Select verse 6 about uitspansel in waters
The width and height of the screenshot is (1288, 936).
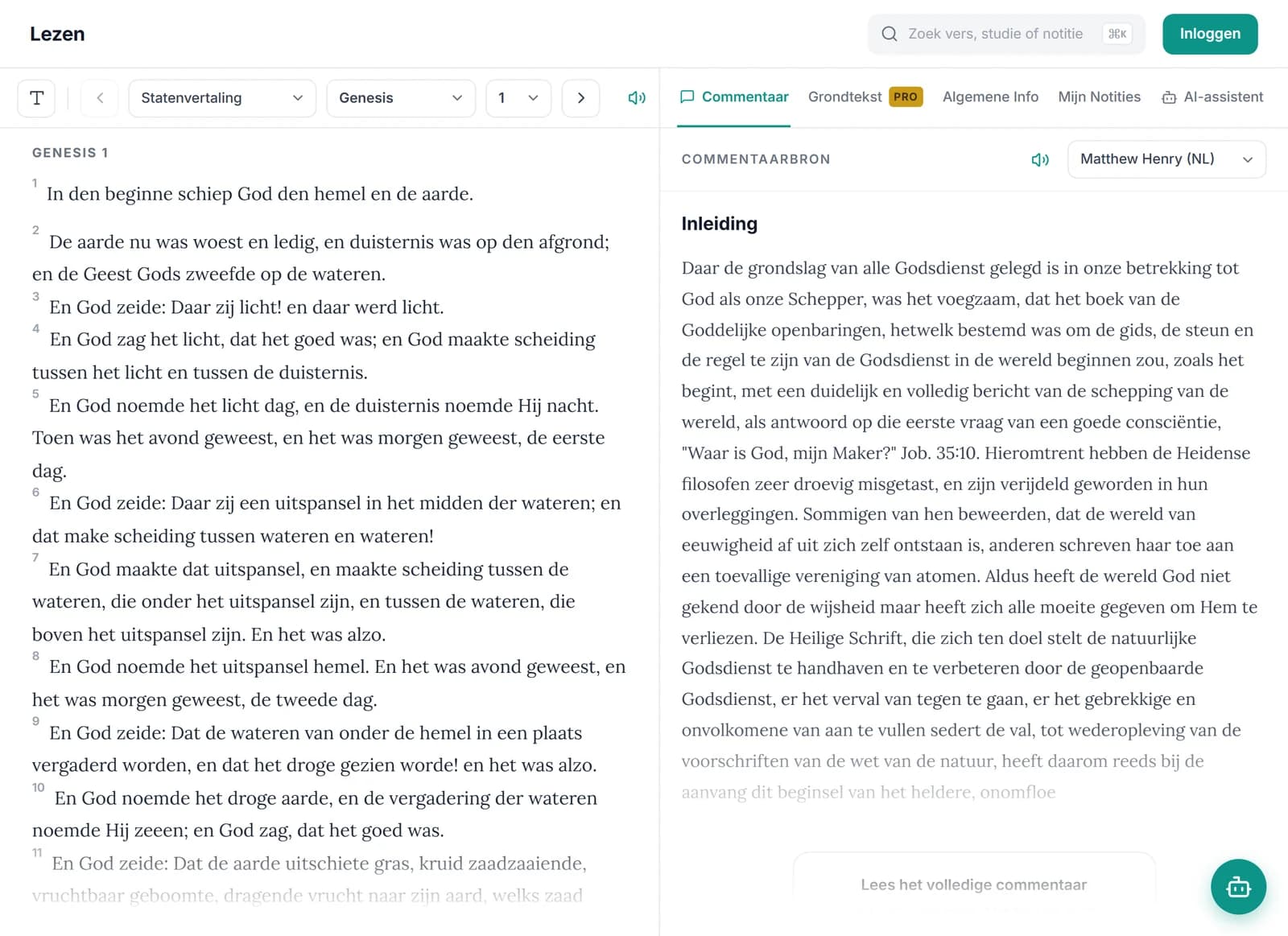pyautogui.click(x=327, y=519)
